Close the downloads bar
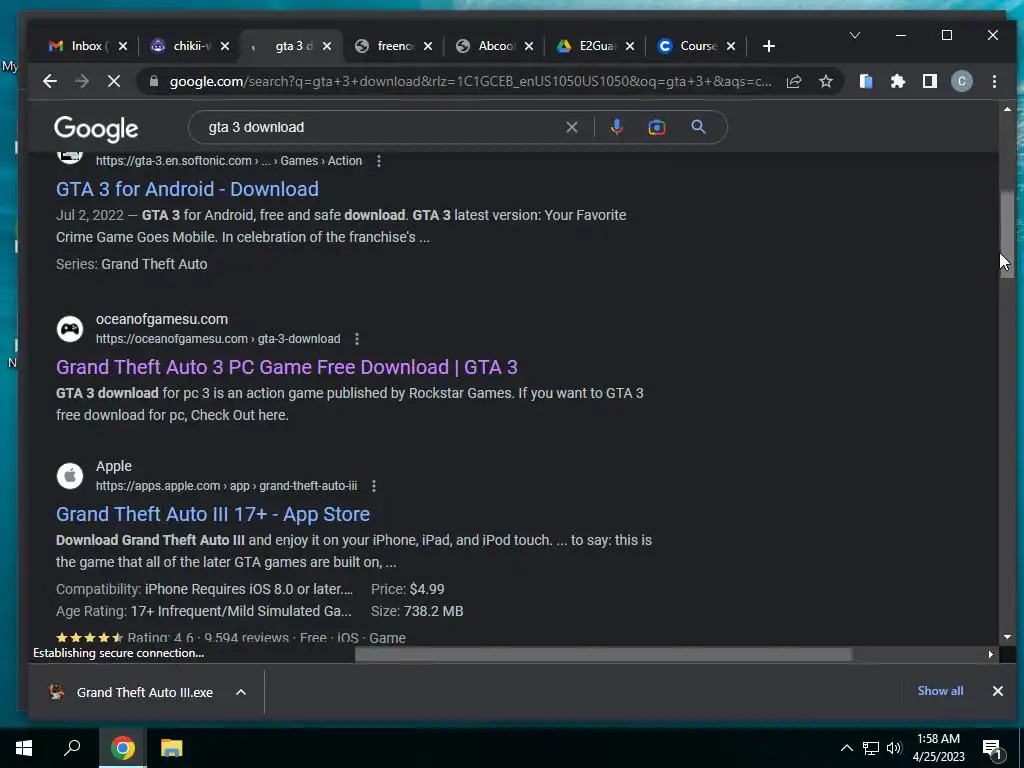The height and width of the screenshot is (768, 1024). [x=997, y=691]
